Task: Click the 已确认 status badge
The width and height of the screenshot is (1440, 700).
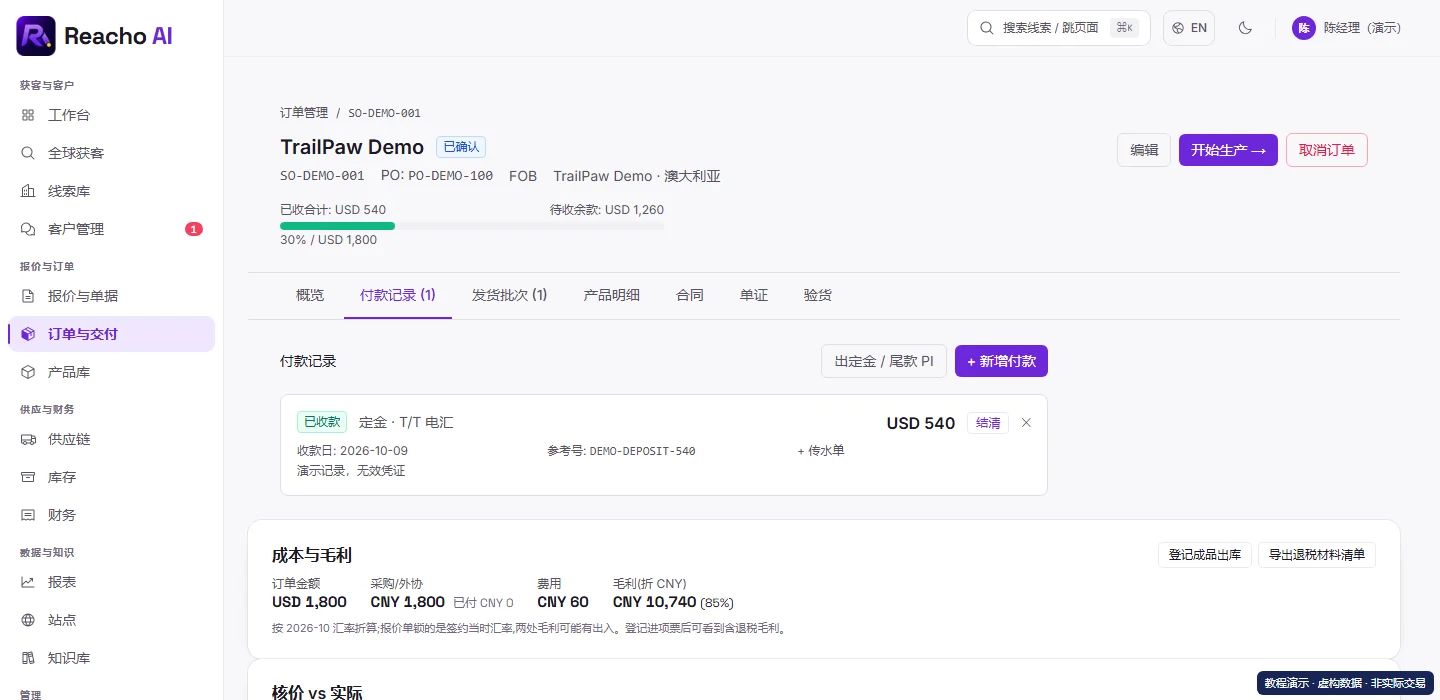Action: (x=461, y=147)
